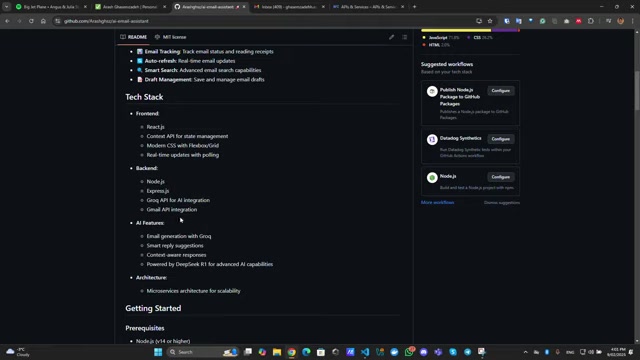
Task: Switch to the Gmail Inbox browser tab
Action: (289, 7)
